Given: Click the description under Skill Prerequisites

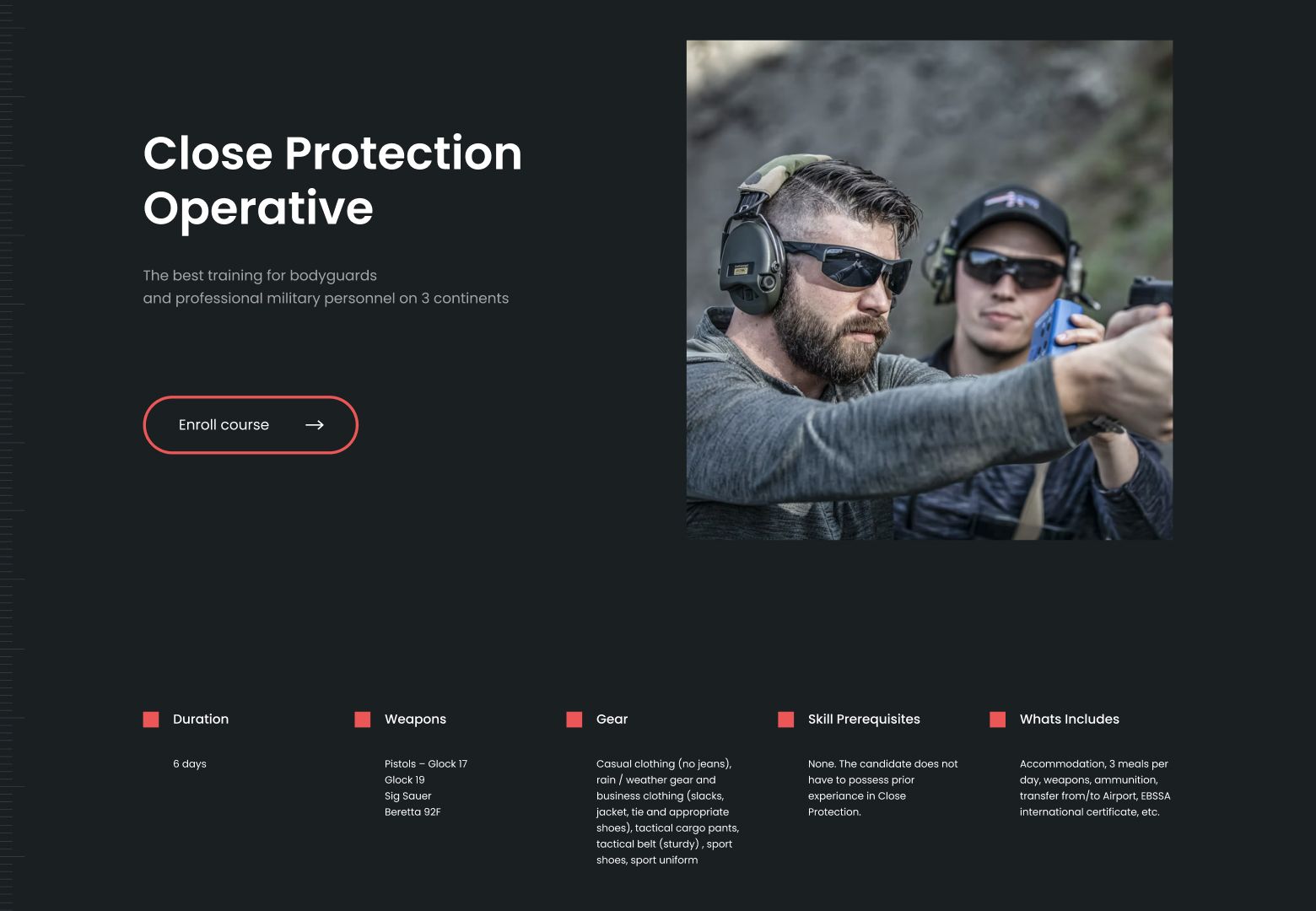Looking at the screenshot, I should click(882, 788).
